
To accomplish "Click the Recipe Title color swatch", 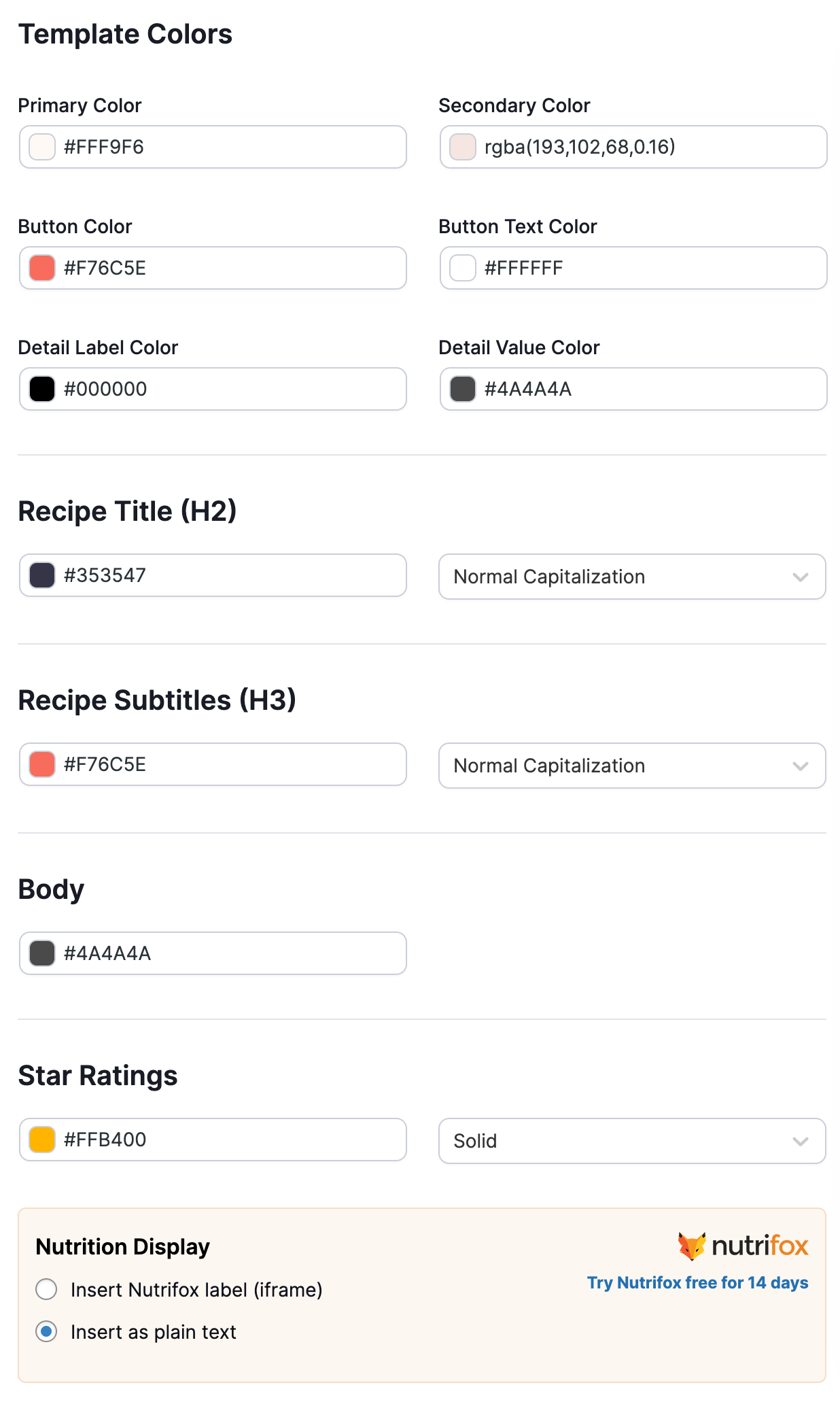I will [x=42, y=575].
